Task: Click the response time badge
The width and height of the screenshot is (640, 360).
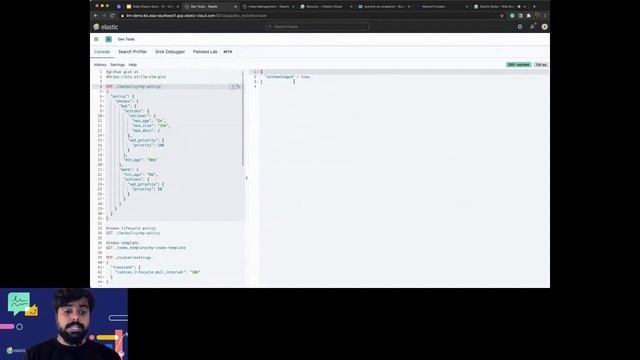Action: tap(541, 65)
